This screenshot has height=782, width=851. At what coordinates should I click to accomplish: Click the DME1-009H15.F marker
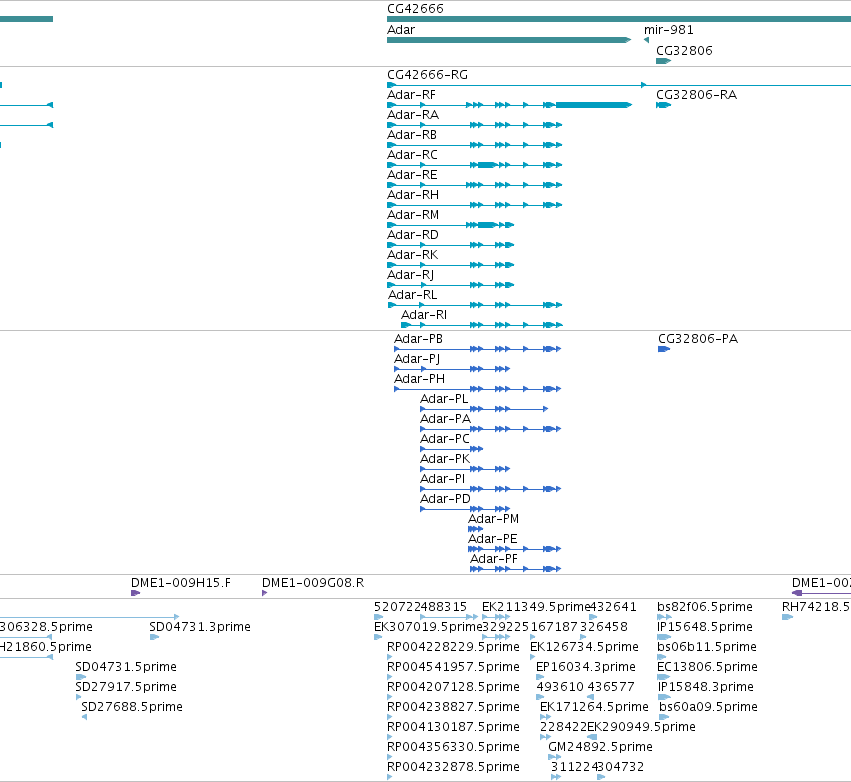136,593
